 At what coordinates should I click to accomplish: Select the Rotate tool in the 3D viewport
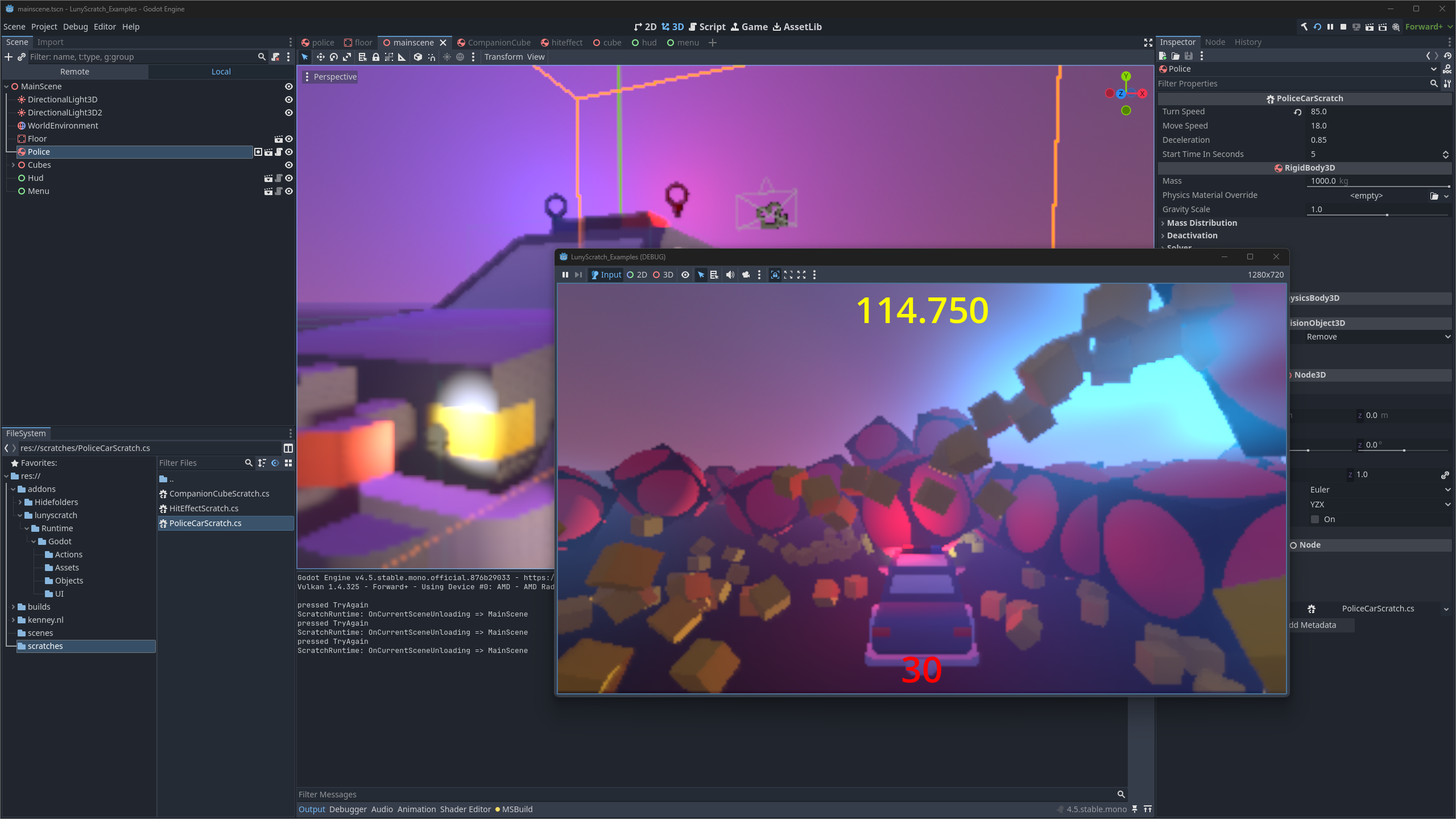334,57
